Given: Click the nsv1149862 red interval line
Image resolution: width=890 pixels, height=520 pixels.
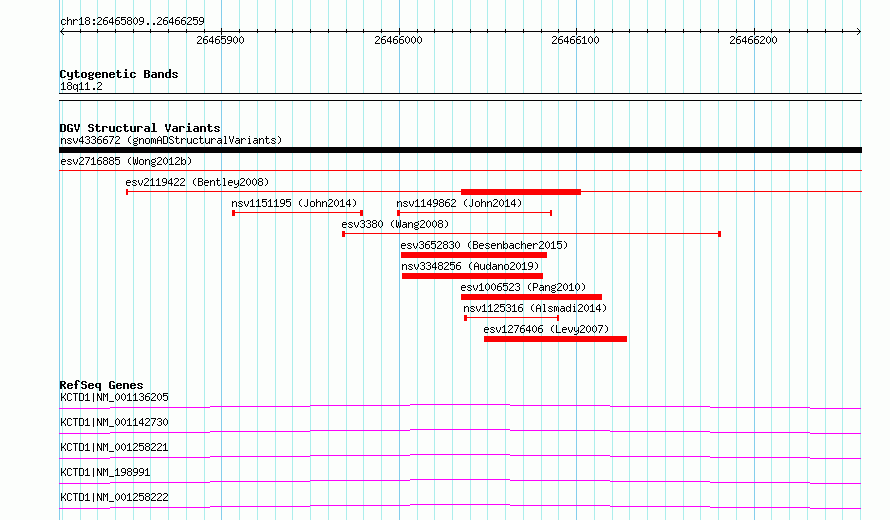Looking at the screenshot, I should click(475, 213).
